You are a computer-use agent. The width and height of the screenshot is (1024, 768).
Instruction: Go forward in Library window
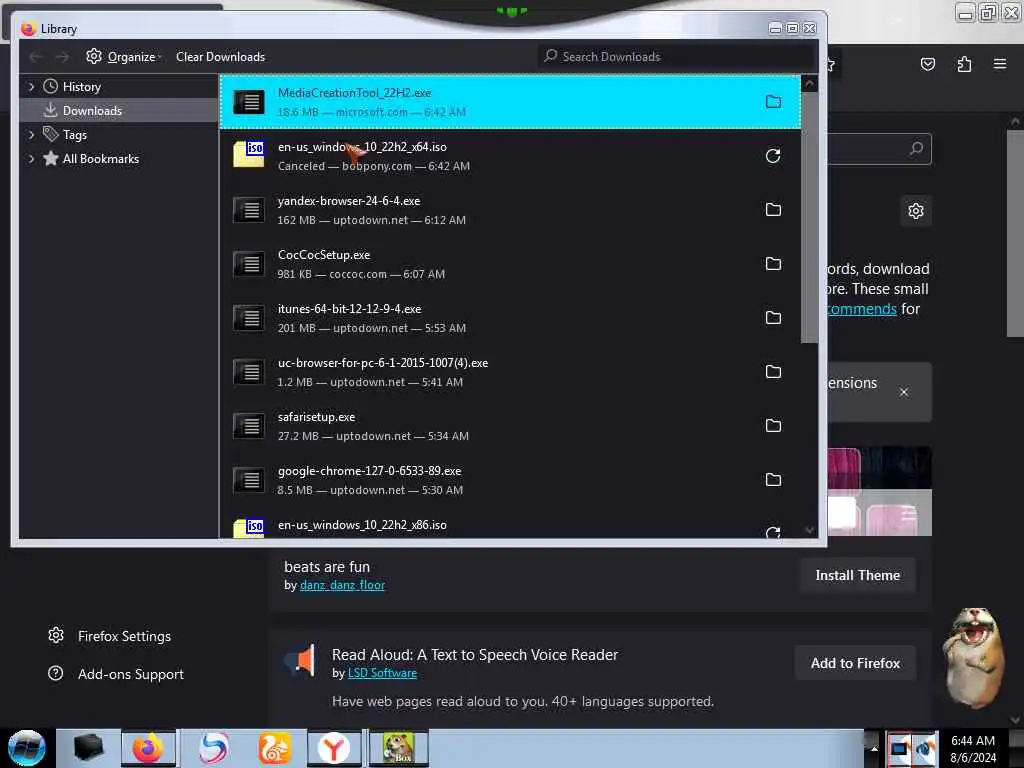(62, 57)
